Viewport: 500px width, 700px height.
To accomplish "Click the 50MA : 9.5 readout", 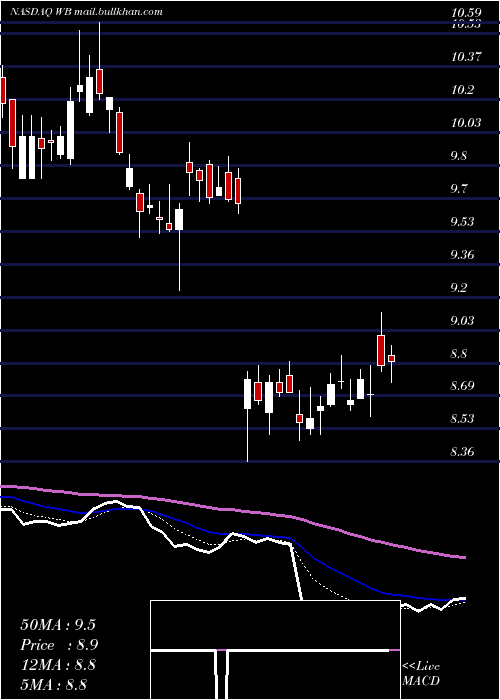I will [x=58, y=625].
